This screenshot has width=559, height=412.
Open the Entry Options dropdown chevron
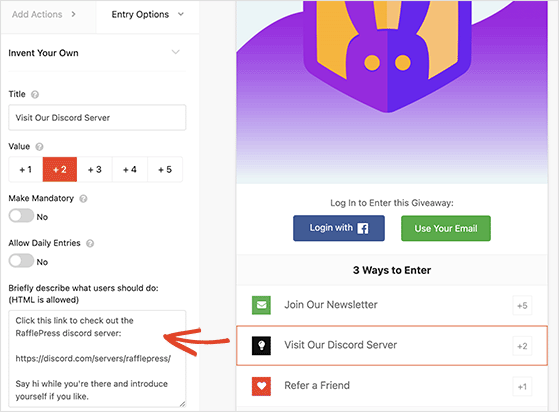click(x=181, y=14)
